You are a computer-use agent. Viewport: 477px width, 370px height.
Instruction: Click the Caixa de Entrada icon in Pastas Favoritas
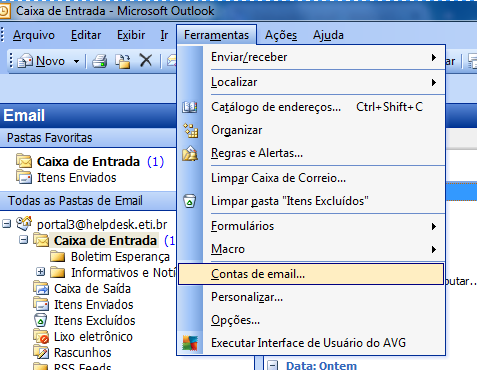pos(24,161)
